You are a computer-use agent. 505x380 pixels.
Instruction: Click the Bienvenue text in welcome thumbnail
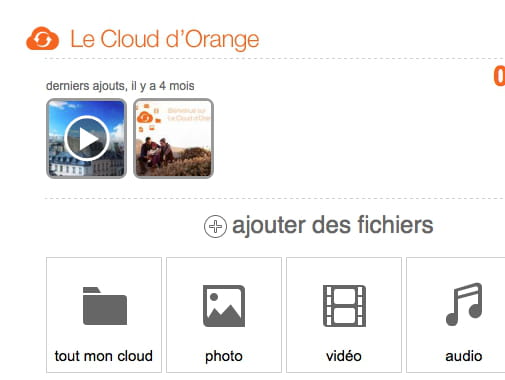tap(187, 110)
